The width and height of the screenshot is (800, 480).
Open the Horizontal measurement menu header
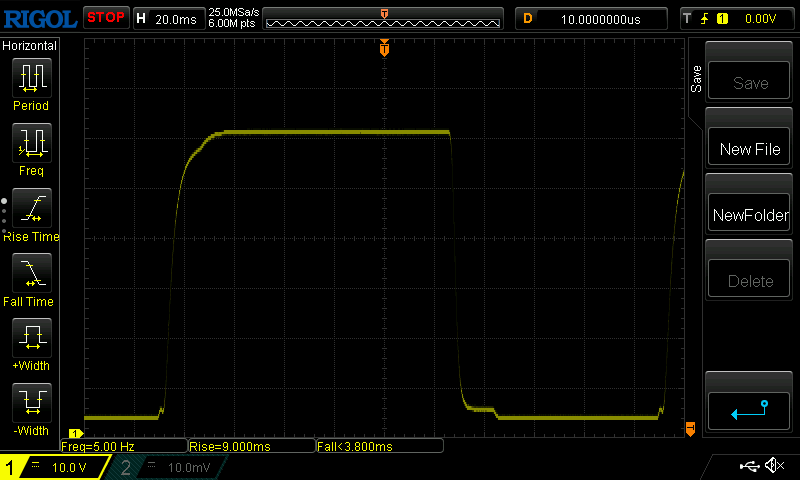pos(30,46)
